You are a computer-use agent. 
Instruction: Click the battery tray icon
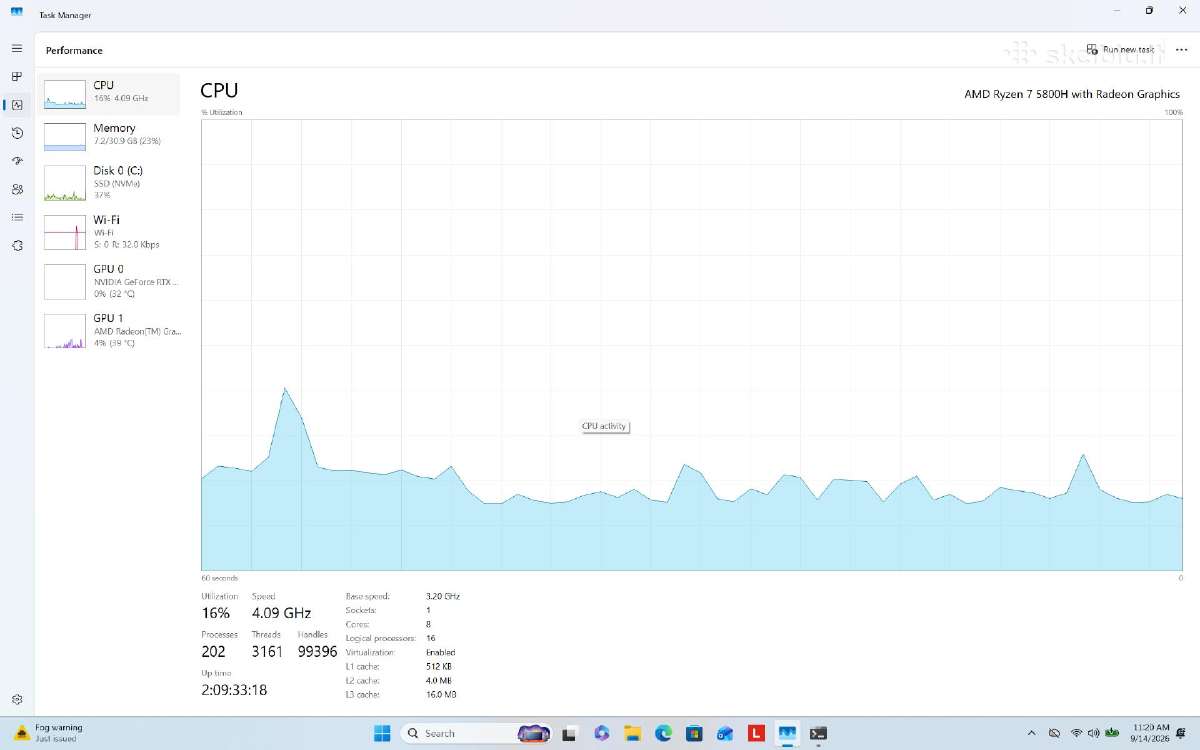1112,733
